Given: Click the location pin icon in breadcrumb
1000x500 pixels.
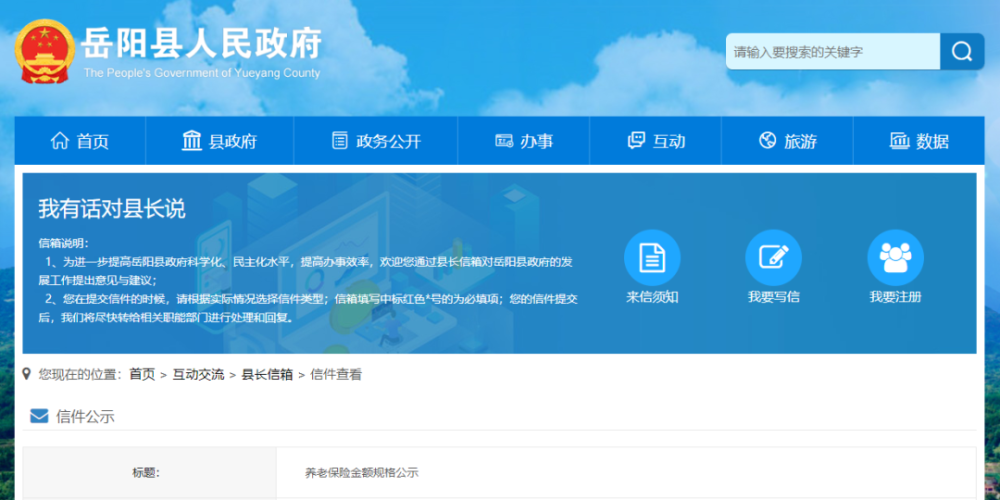Looking at the screenshot, I should (27, 374).
